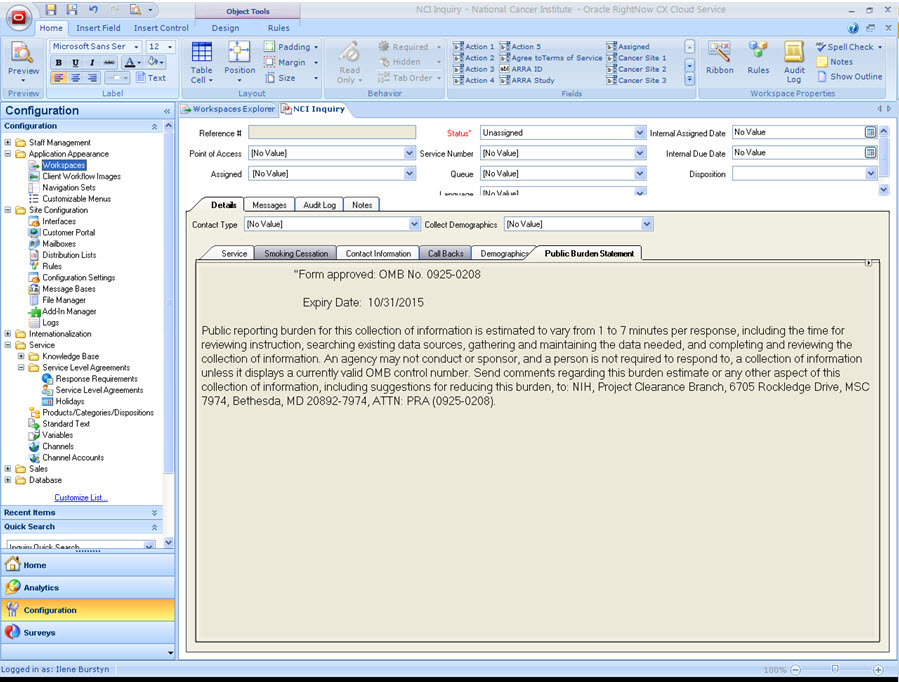Viewport: 899px width, 682px height.
Task: Open the Audit Log icon
Action: pyautogui.click(x=794, y=61)
